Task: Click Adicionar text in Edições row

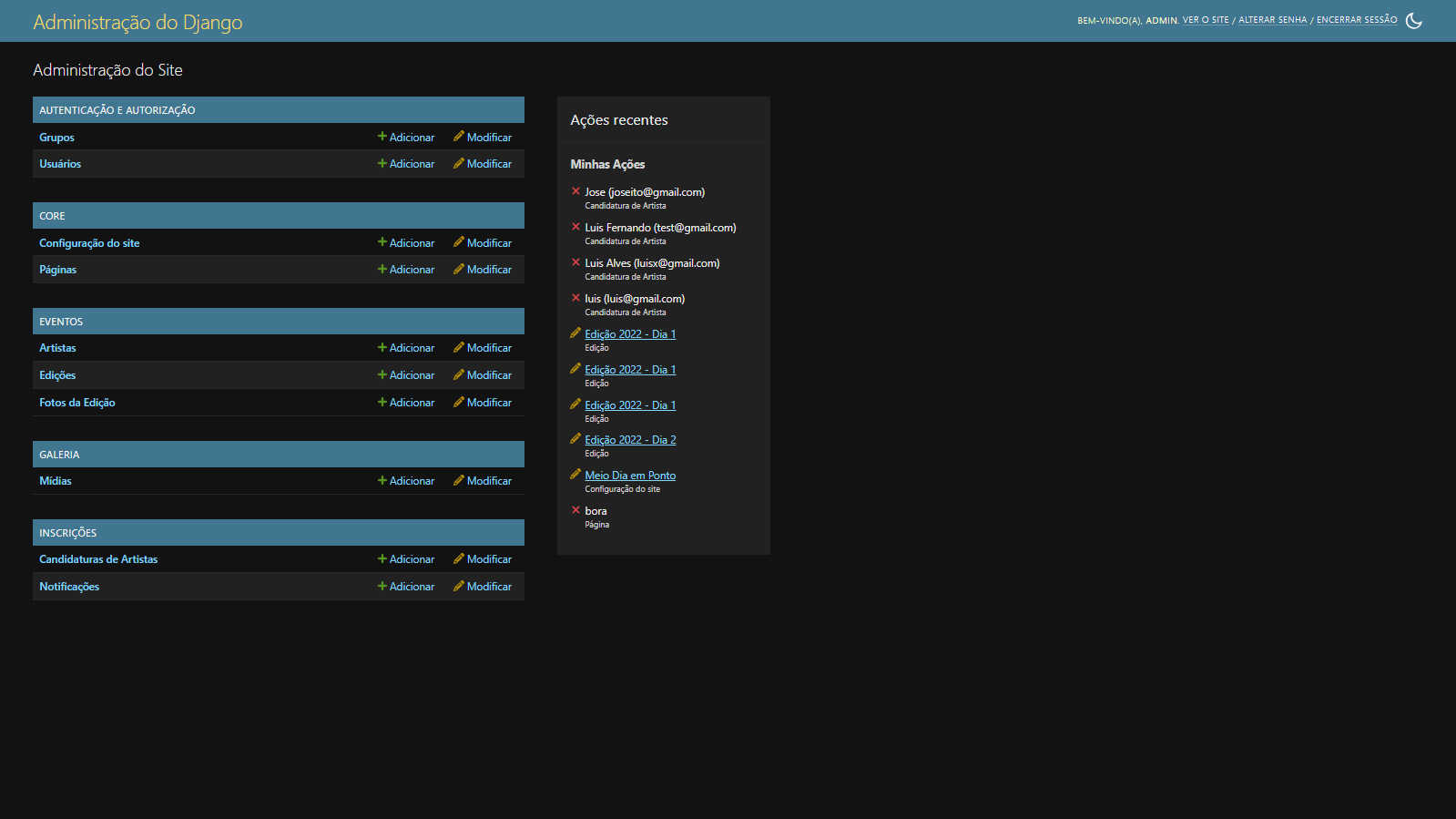Action: [x=412, y=375]
